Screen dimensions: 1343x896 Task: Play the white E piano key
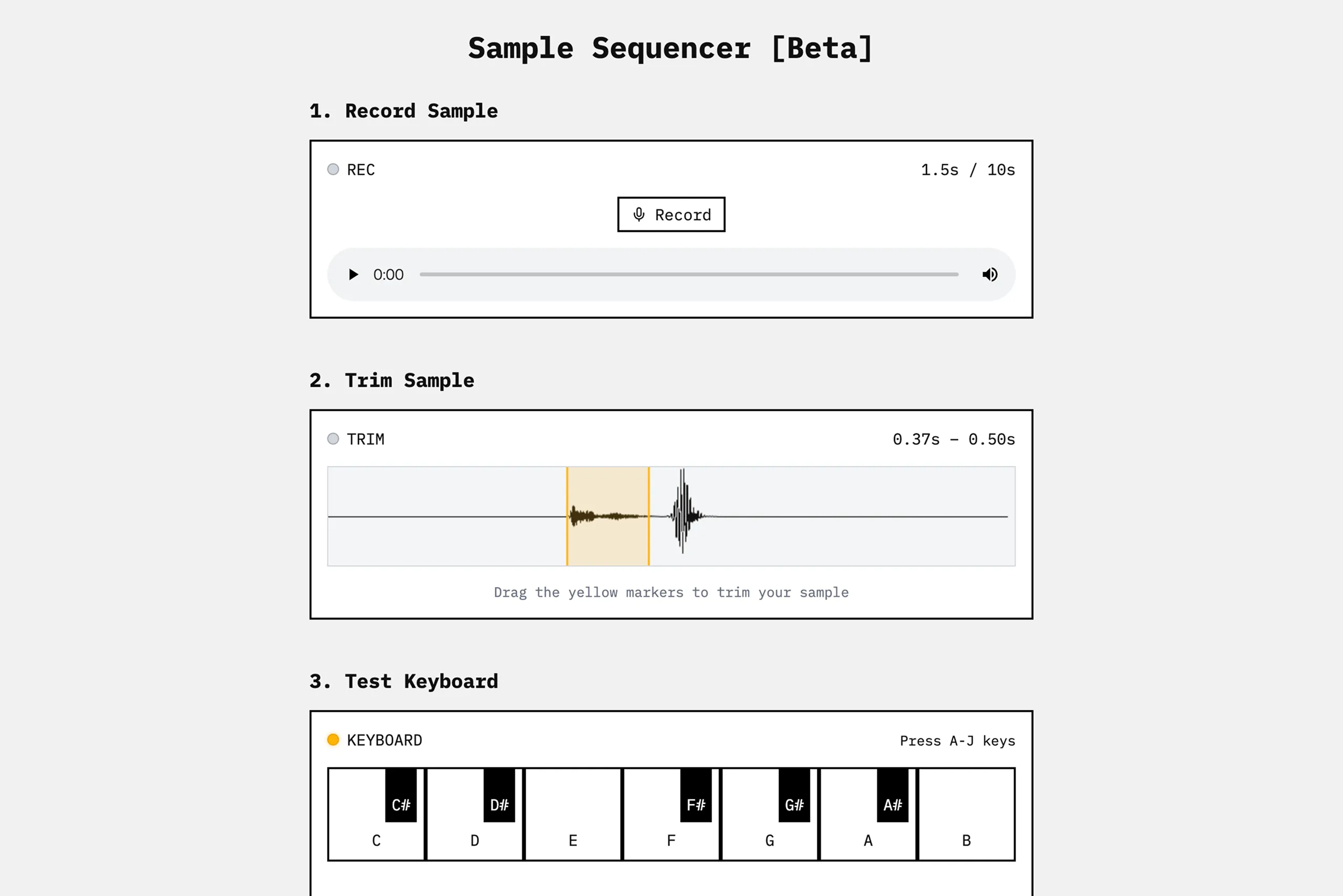click(573, 841)
